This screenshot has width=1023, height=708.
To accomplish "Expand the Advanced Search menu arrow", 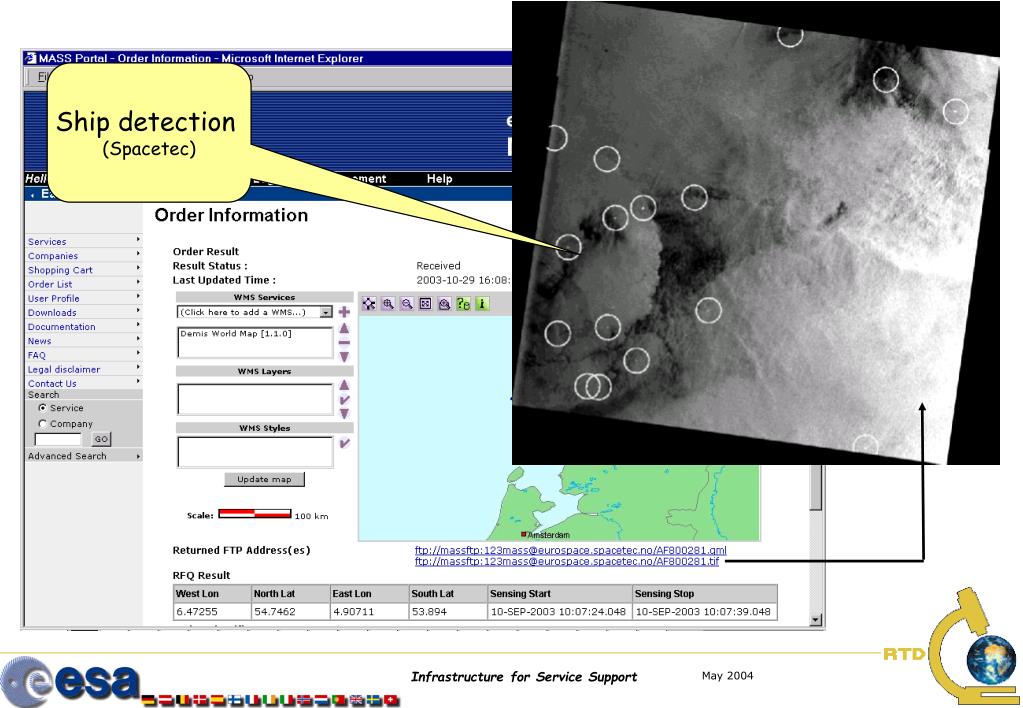I will (x=138, y=456).
